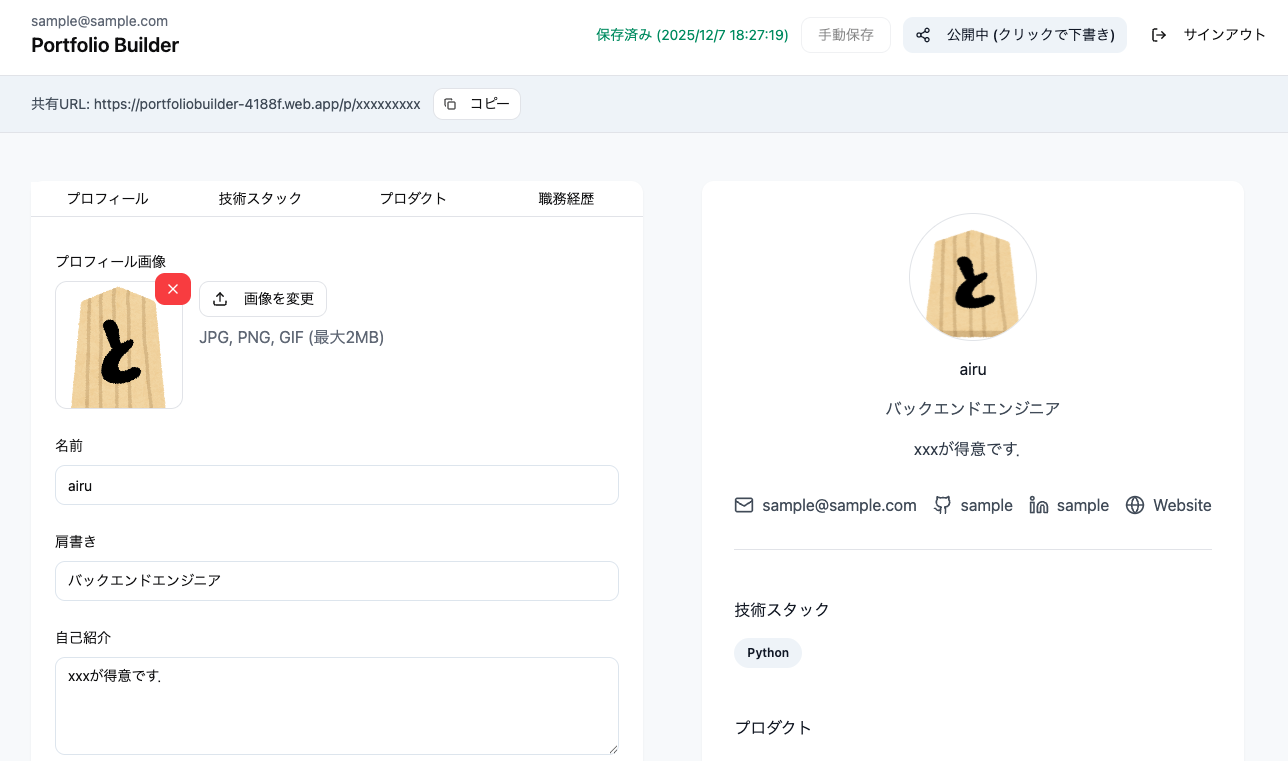
Task: Open the プロダクト tab
Action: click(413, 198)
